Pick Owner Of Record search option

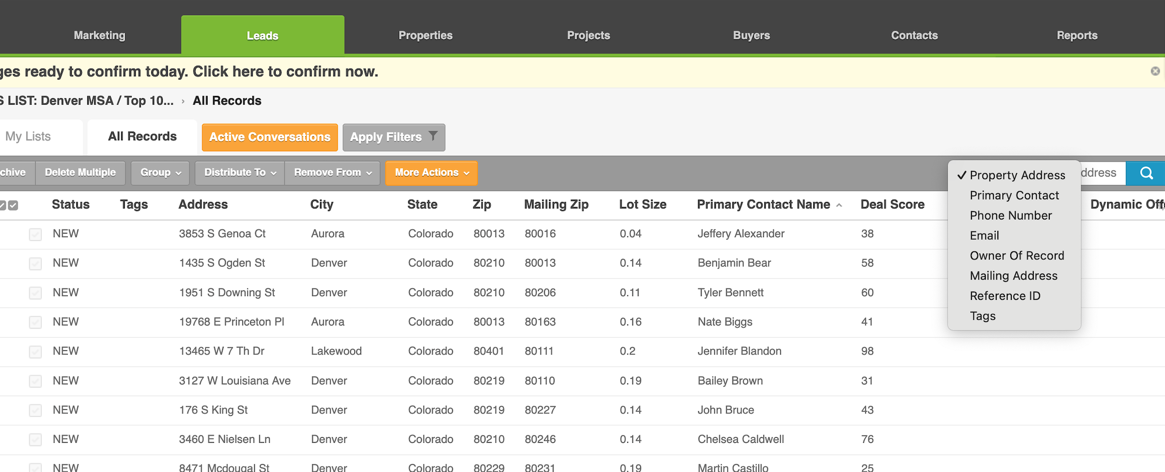1014,256
